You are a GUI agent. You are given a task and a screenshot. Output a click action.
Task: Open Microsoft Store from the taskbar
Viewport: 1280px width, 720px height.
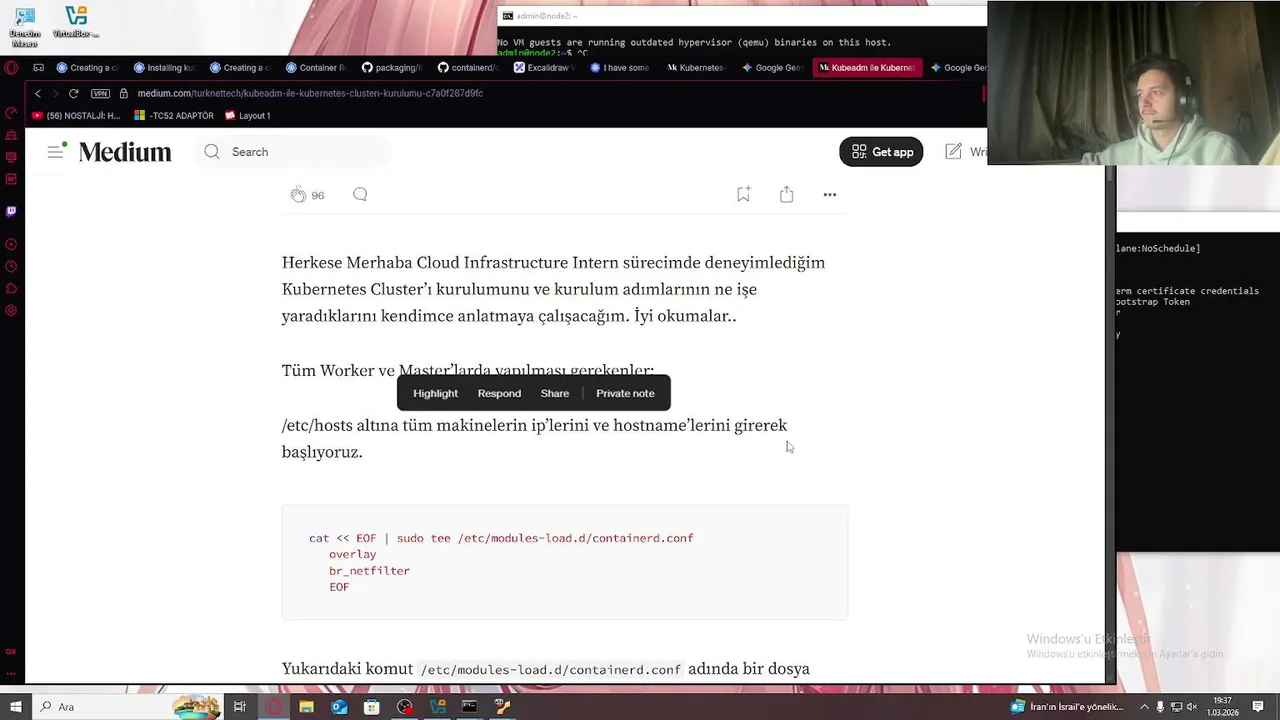tap(372, 707)
